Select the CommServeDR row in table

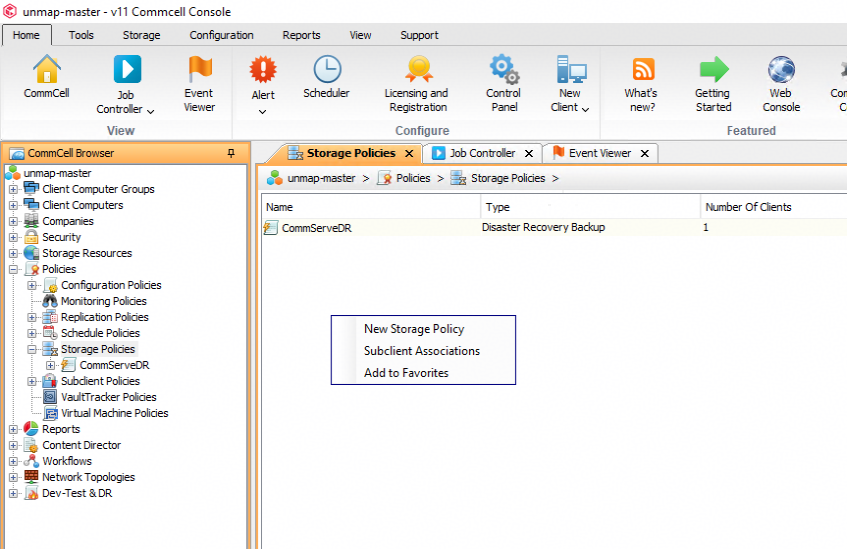click(x=554, y=227)
